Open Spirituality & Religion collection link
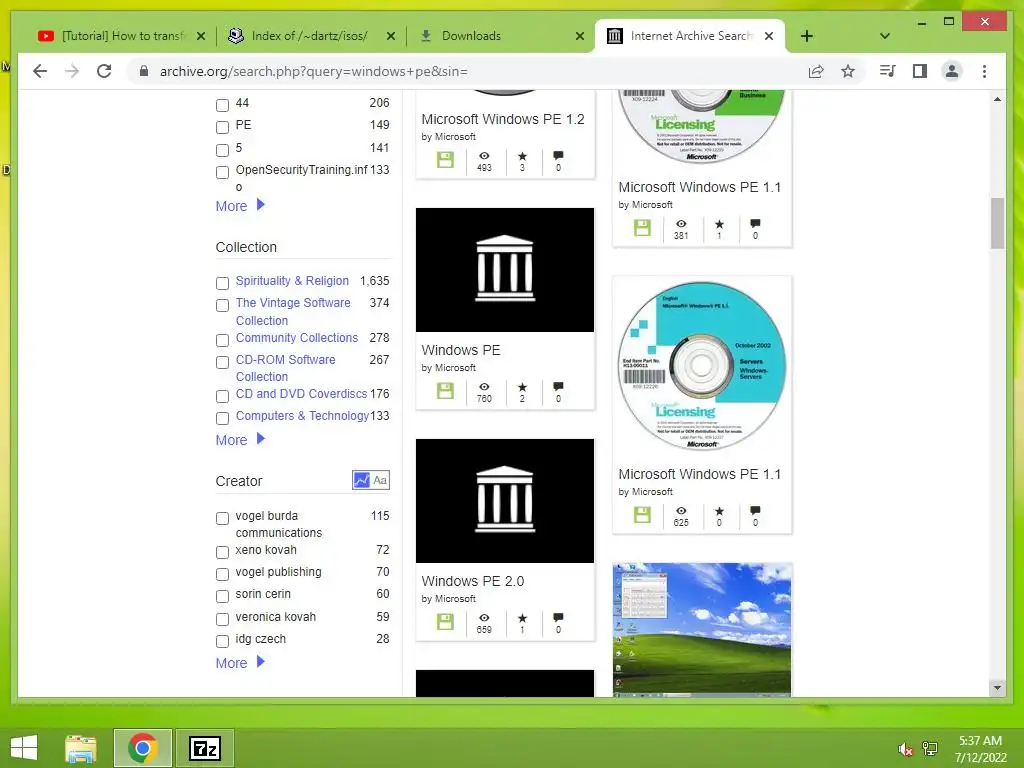 (292, 280)
